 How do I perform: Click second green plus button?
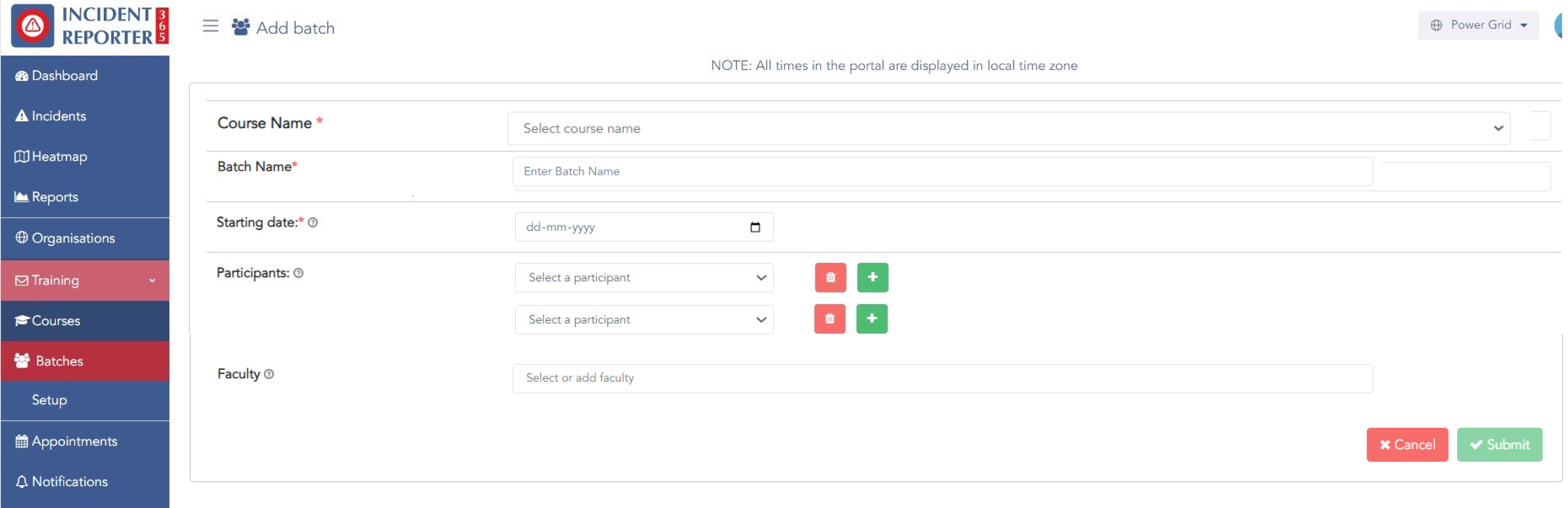click(872, 319)
